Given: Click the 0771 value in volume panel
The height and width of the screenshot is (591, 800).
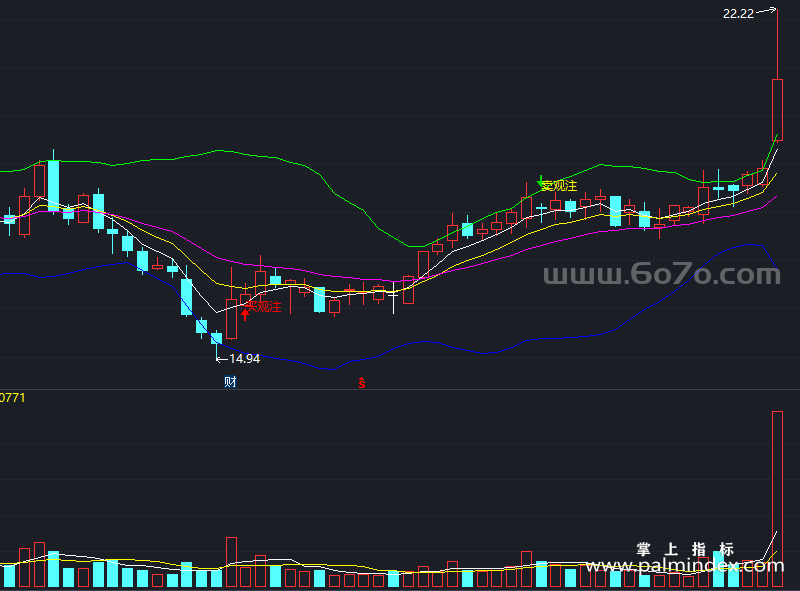Looking at the screenshot, I should point(12,398).
